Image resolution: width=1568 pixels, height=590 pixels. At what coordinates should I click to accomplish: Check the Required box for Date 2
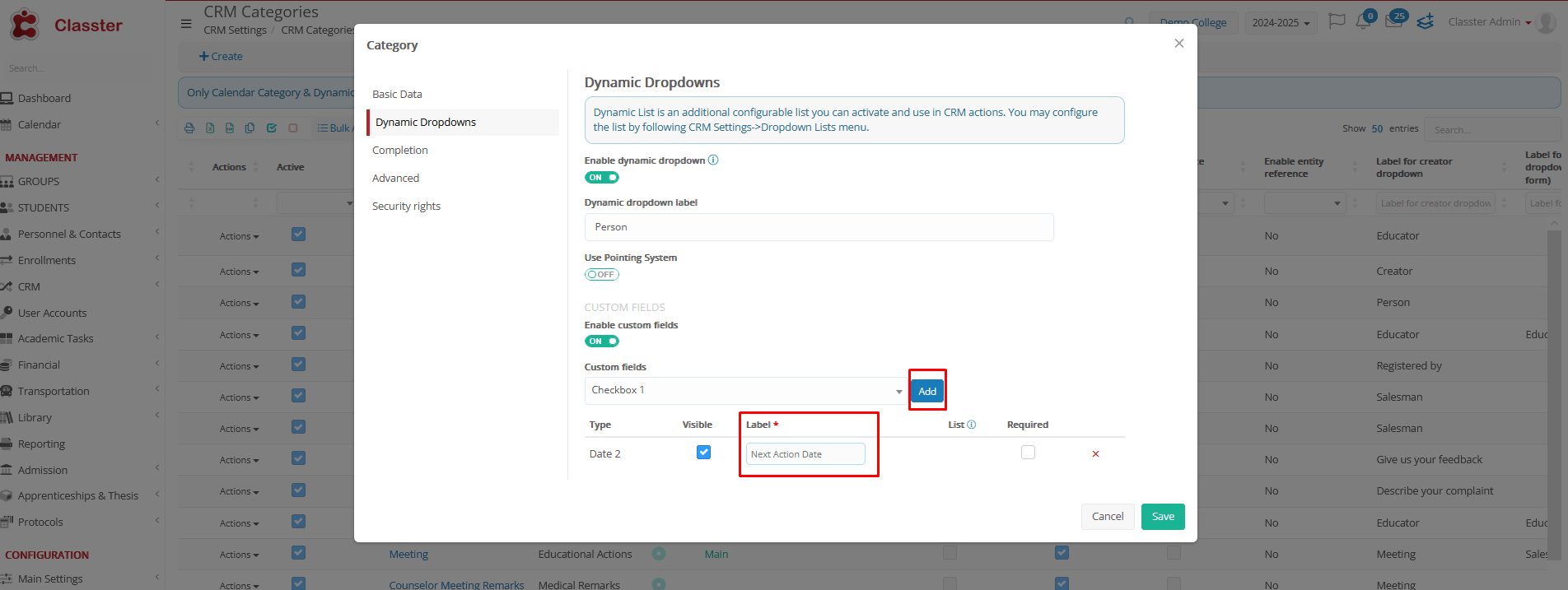click(x=1028, y=453)
